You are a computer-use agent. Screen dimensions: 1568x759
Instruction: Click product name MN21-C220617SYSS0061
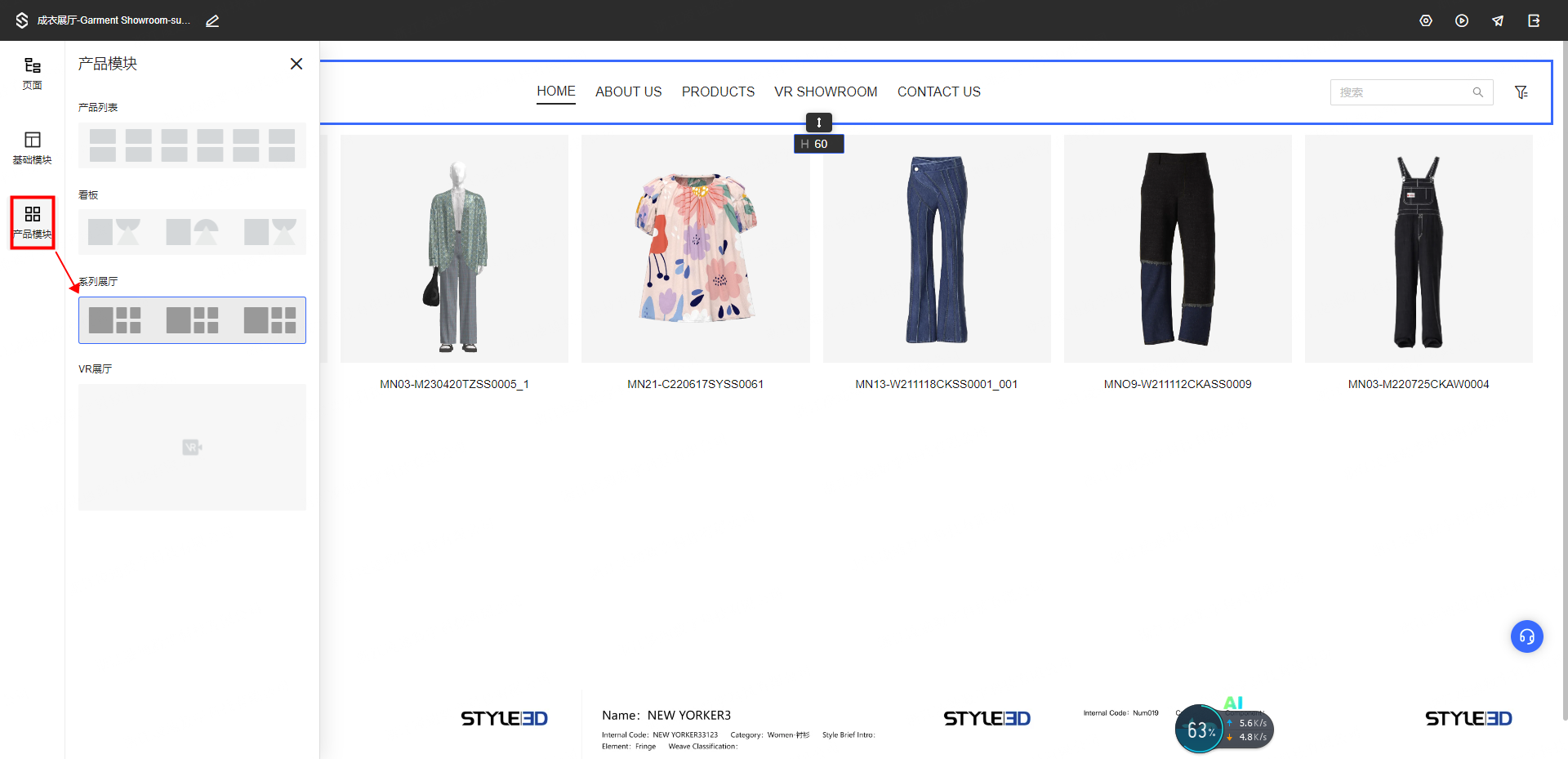coord(696,384)
